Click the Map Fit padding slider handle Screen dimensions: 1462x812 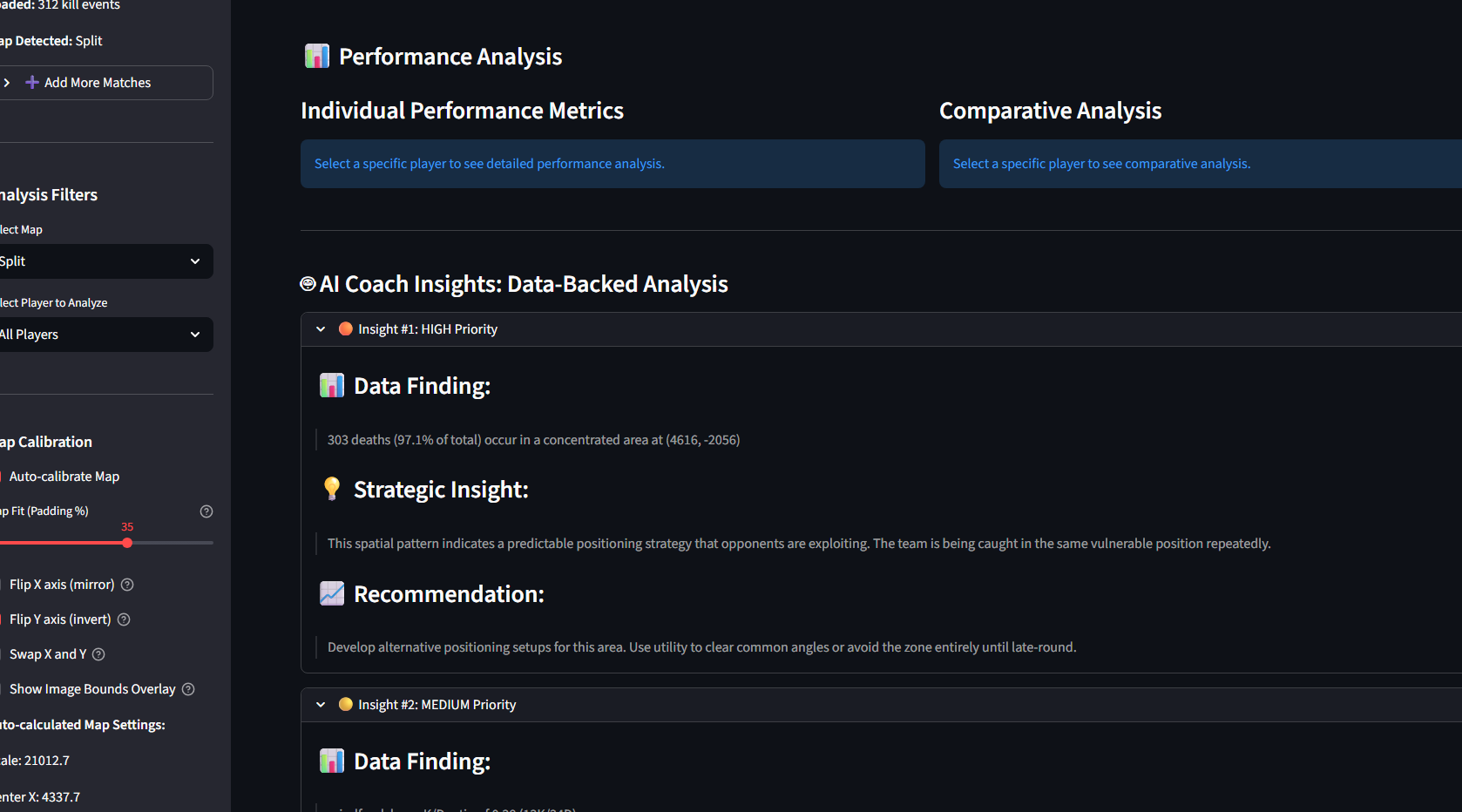127,543
